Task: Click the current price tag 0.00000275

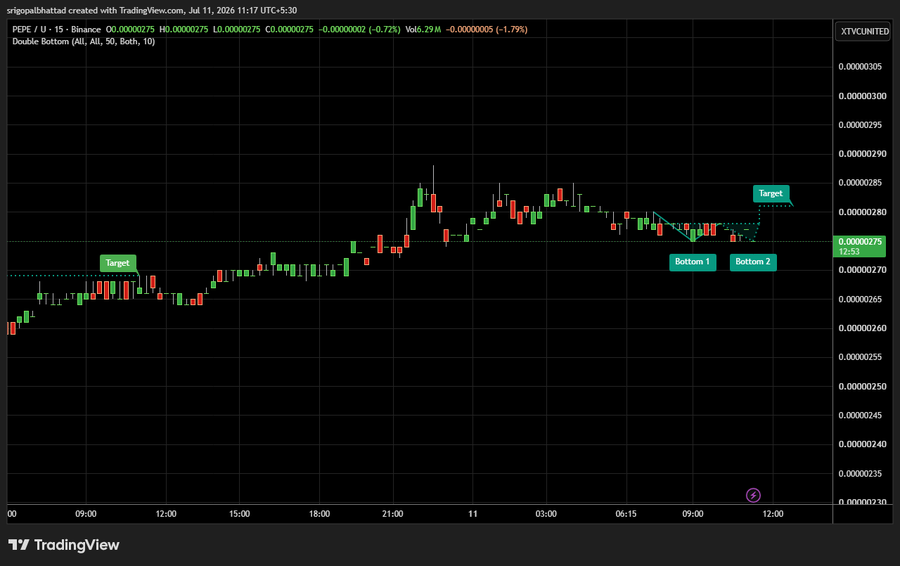Action: pyautogui.click(x=859, y=242)
